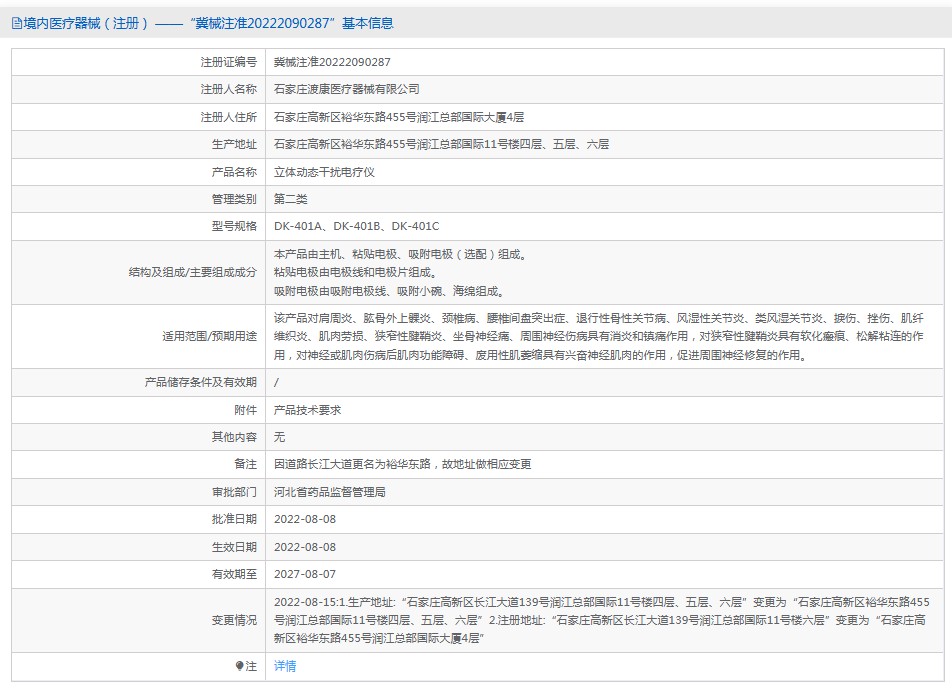Select registration number 冀械注准20222090287 in table
The width and height of the screenshot is (952, 690).
[x=332, y=62]
